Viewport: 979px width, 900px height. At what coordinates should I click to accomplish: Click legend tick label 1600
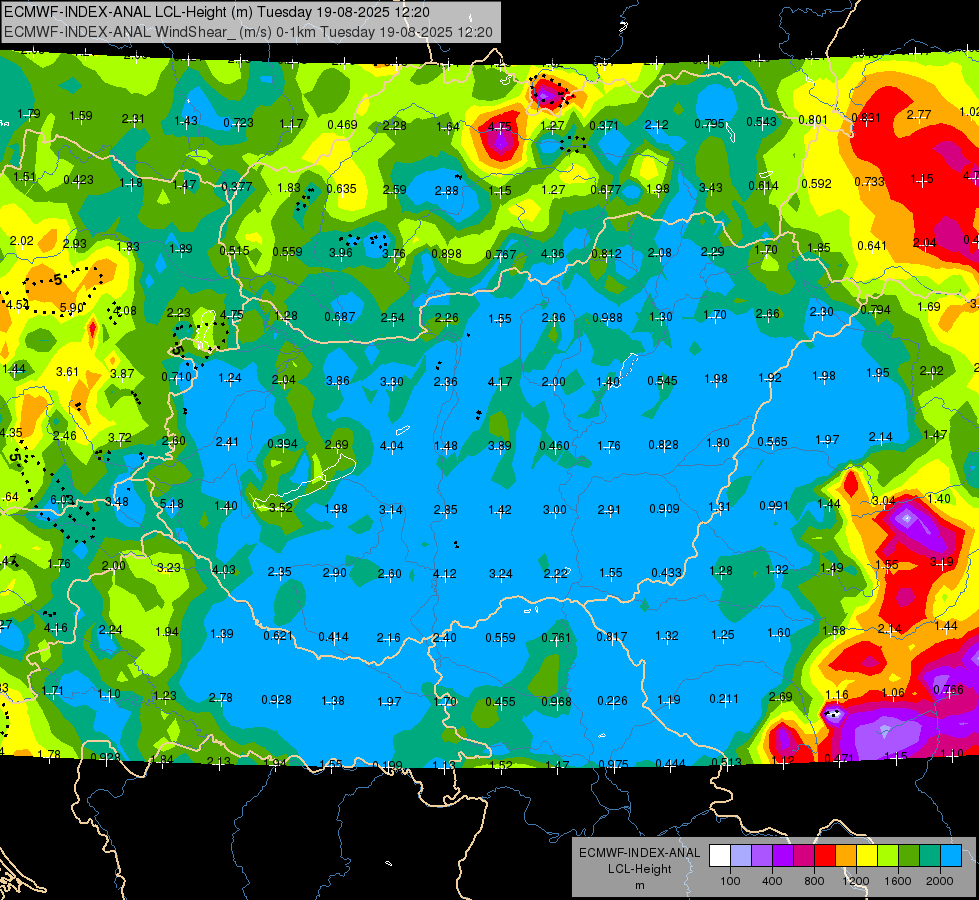tap(897, 881)
